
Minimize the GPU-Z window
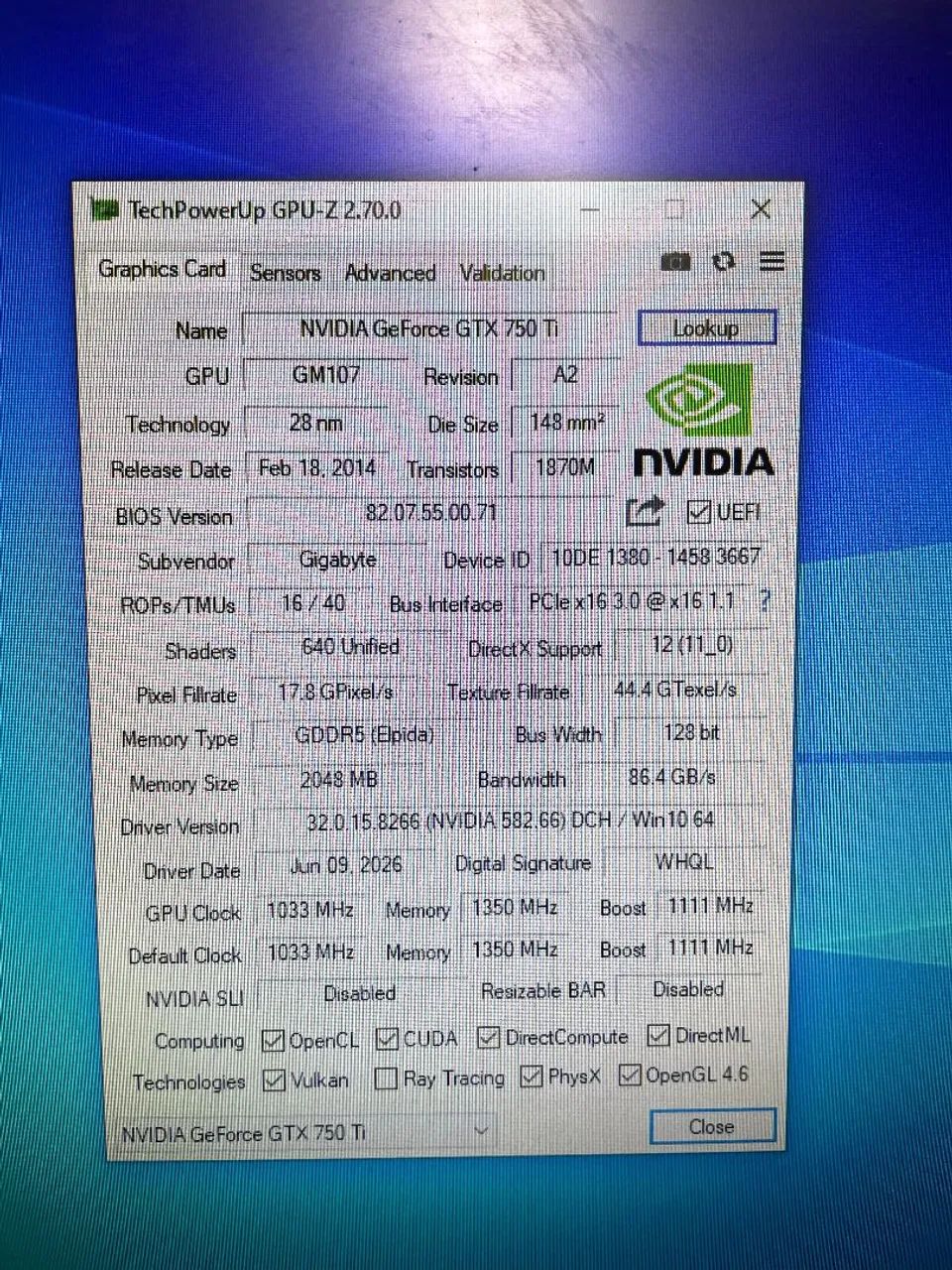click(x=590, y=210)
